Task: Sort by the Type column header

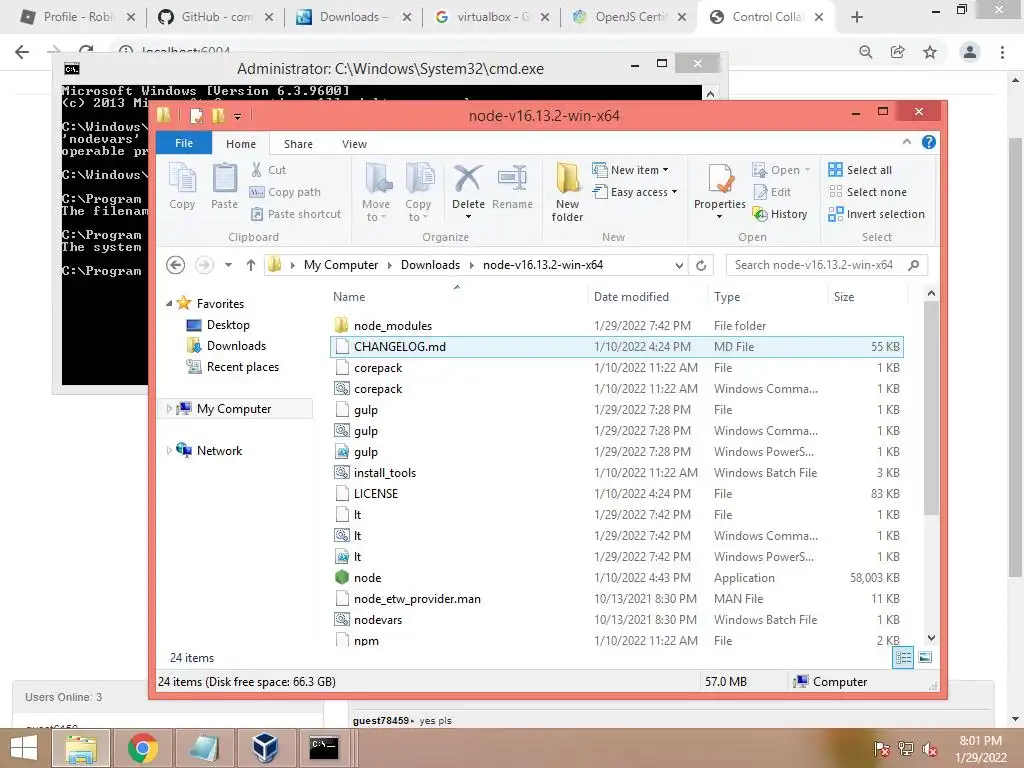Action: point(767,296)
